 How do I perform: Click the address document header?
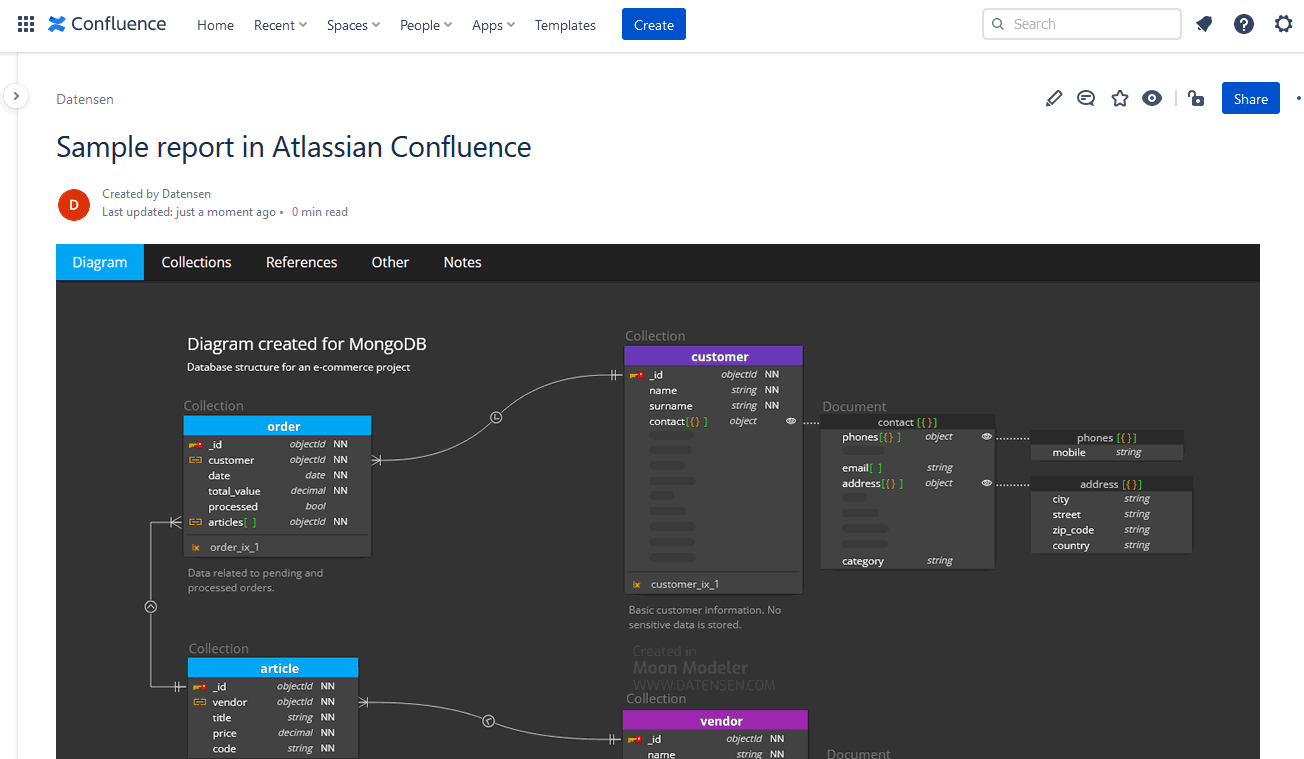[x=1110, y=484]
